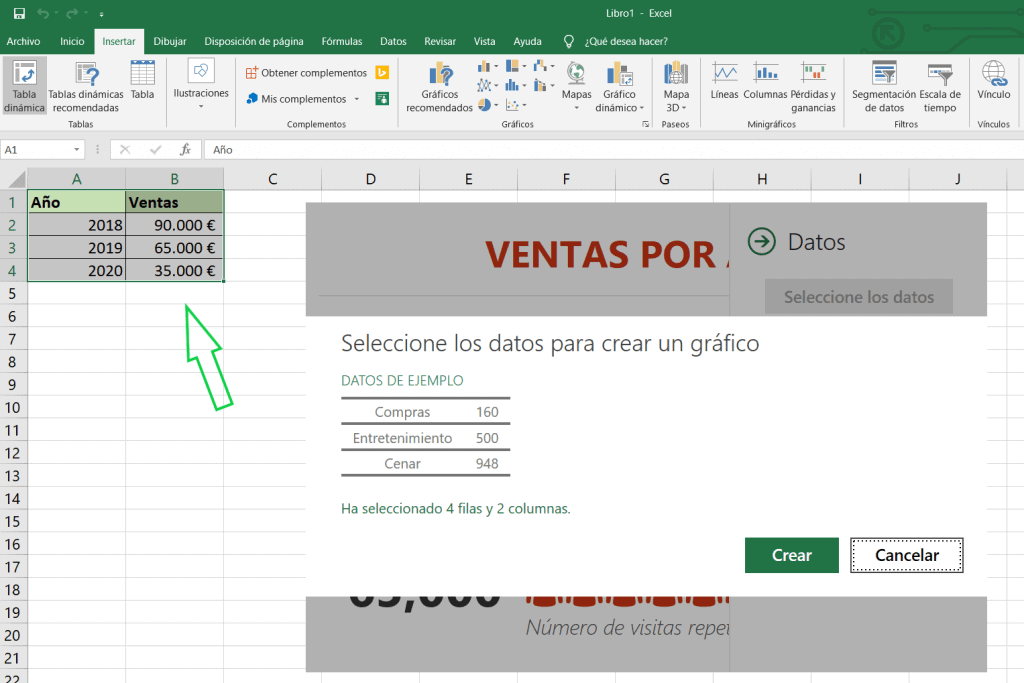Go to the Datos ribbon tab

tap(393, 41)
